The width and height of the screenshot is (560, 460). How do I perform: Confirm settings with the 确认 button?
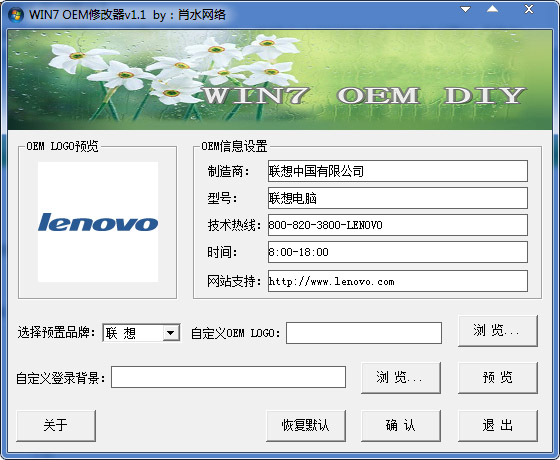click(x=401, y=426)
